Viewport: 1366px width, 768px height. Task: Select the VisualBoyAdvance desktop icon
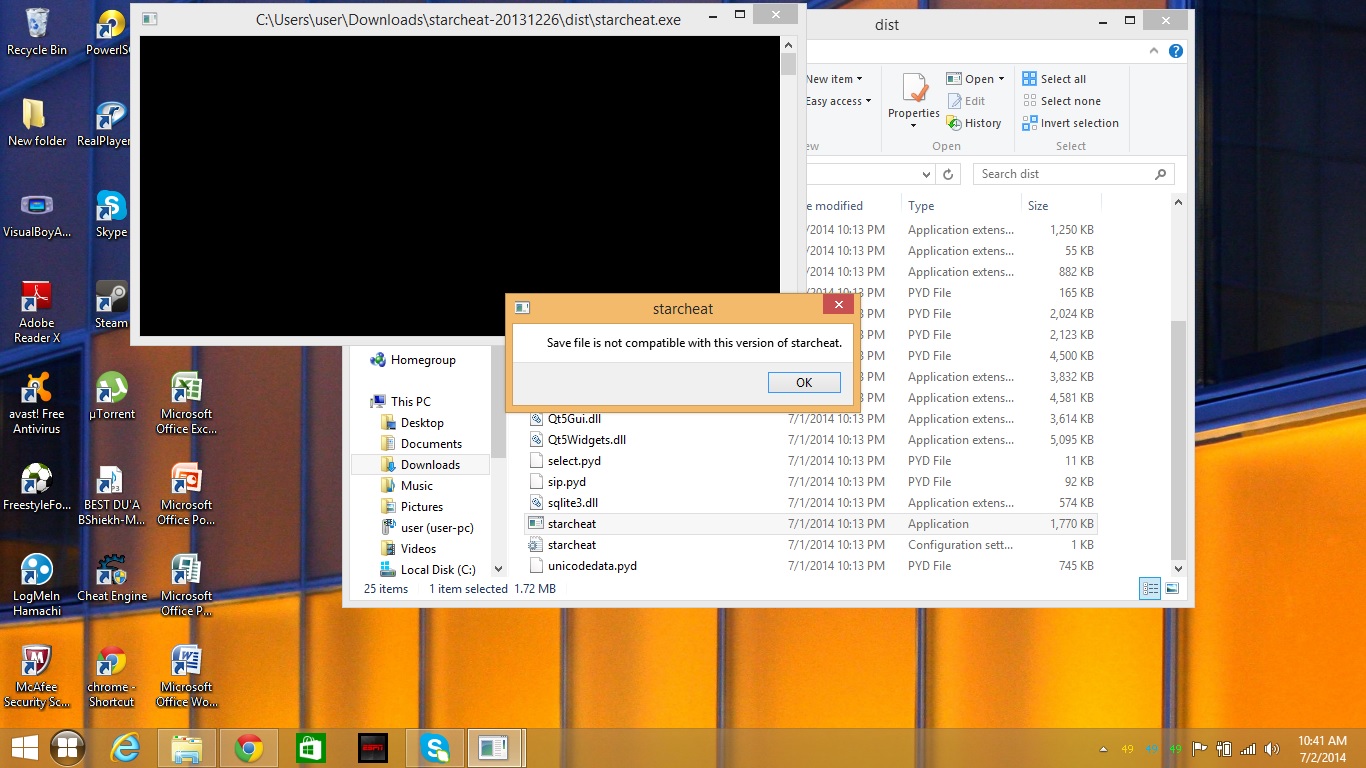(x=37, y=214)
